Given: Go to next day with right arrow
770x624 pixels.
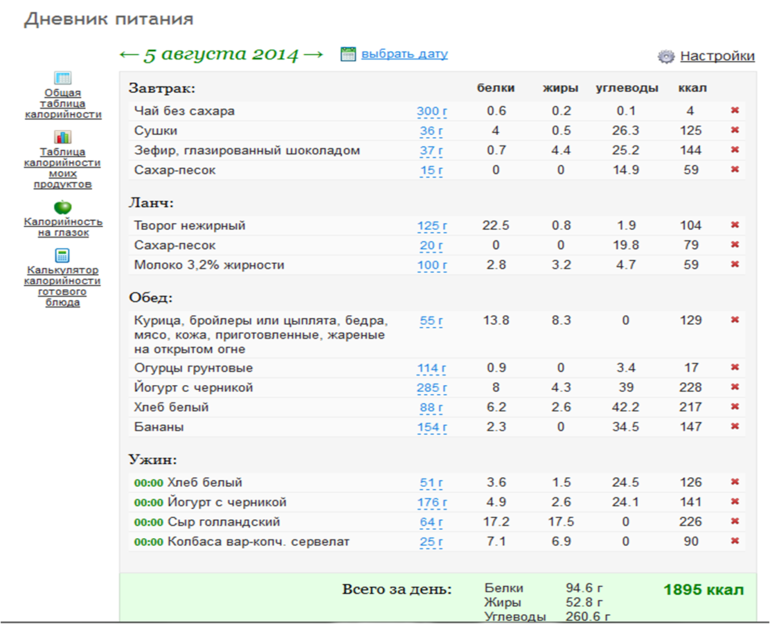Looking at the screenshot, I should 313,54.
